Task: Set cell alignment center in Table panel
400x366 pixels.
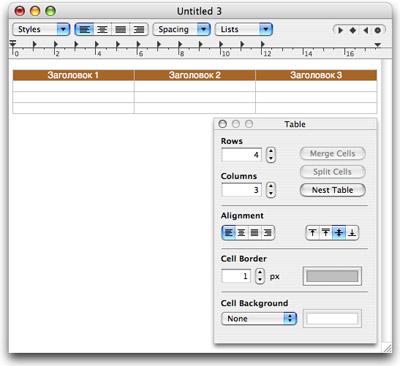Action: pos(242,233)
